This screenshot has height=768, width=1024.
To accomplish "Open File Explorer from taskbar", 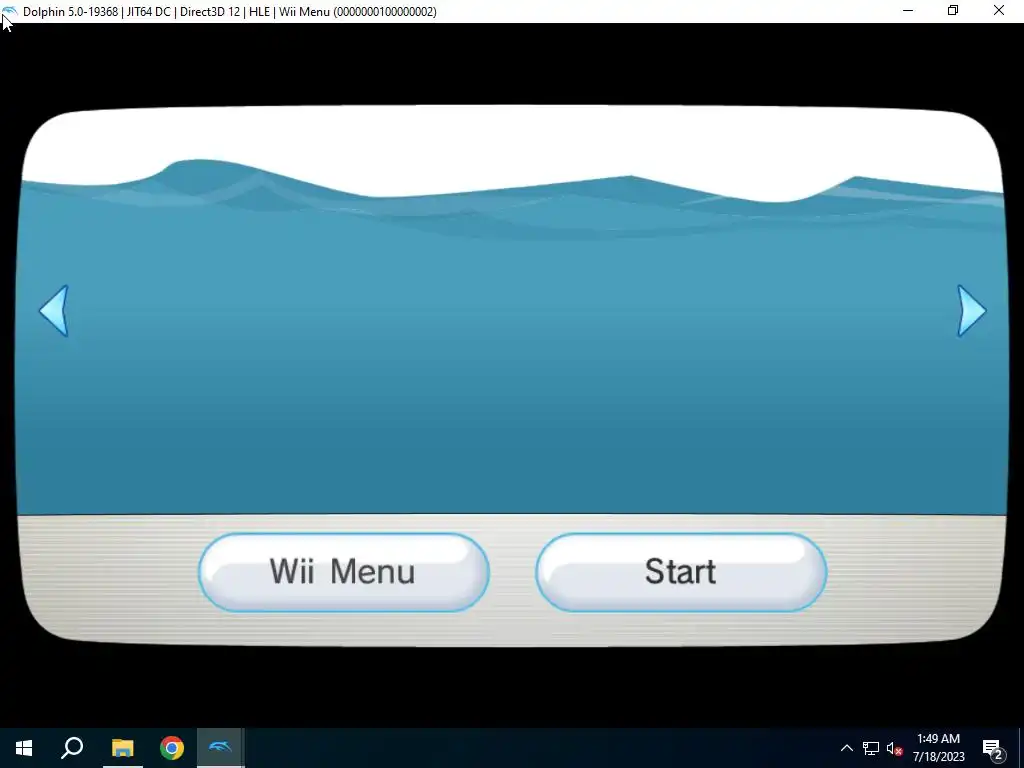I will 122,748.
